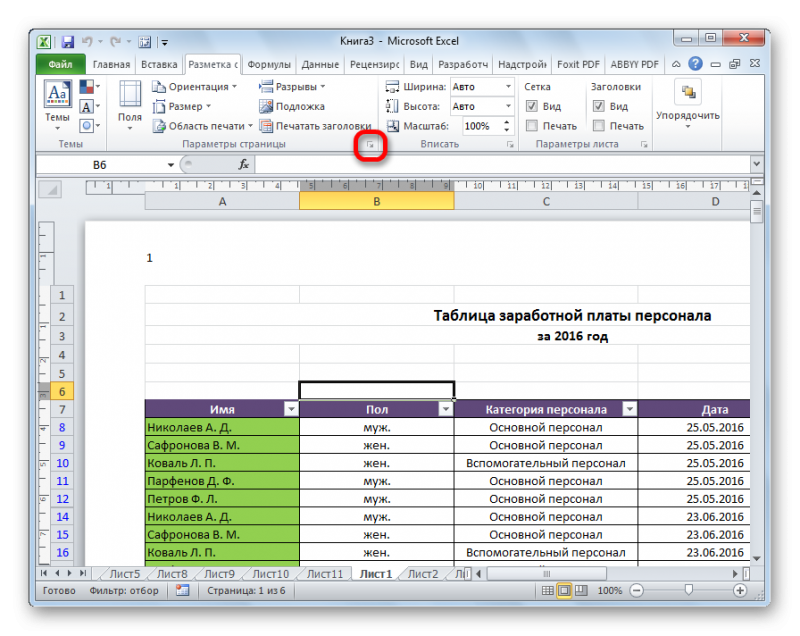Click the Undo arrow icon
This screenshot has height=636, width=800.
click(x=87, y=41)
